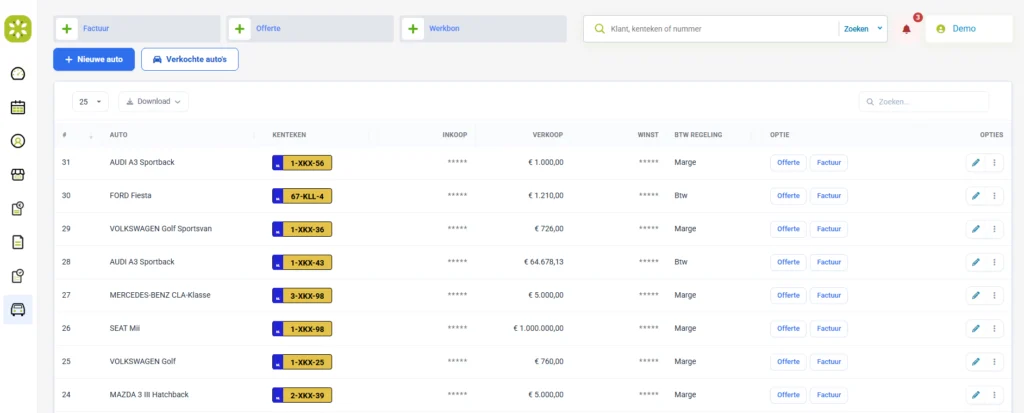The width and height of the screenshot is (1024, 413).
Task: Click the Offerte quick-create tab
Action: [310, 29]
